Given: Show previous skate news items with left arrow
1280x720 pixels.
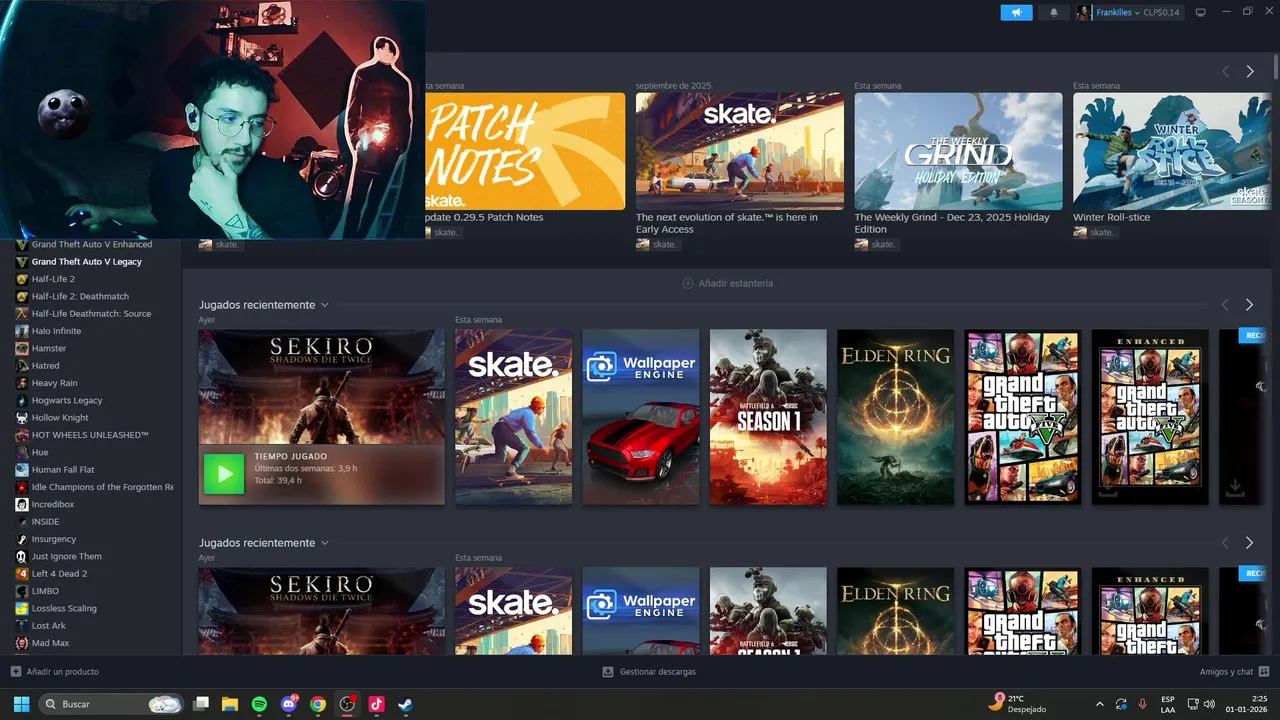Looking at the screenshot, I should 1225,72.
